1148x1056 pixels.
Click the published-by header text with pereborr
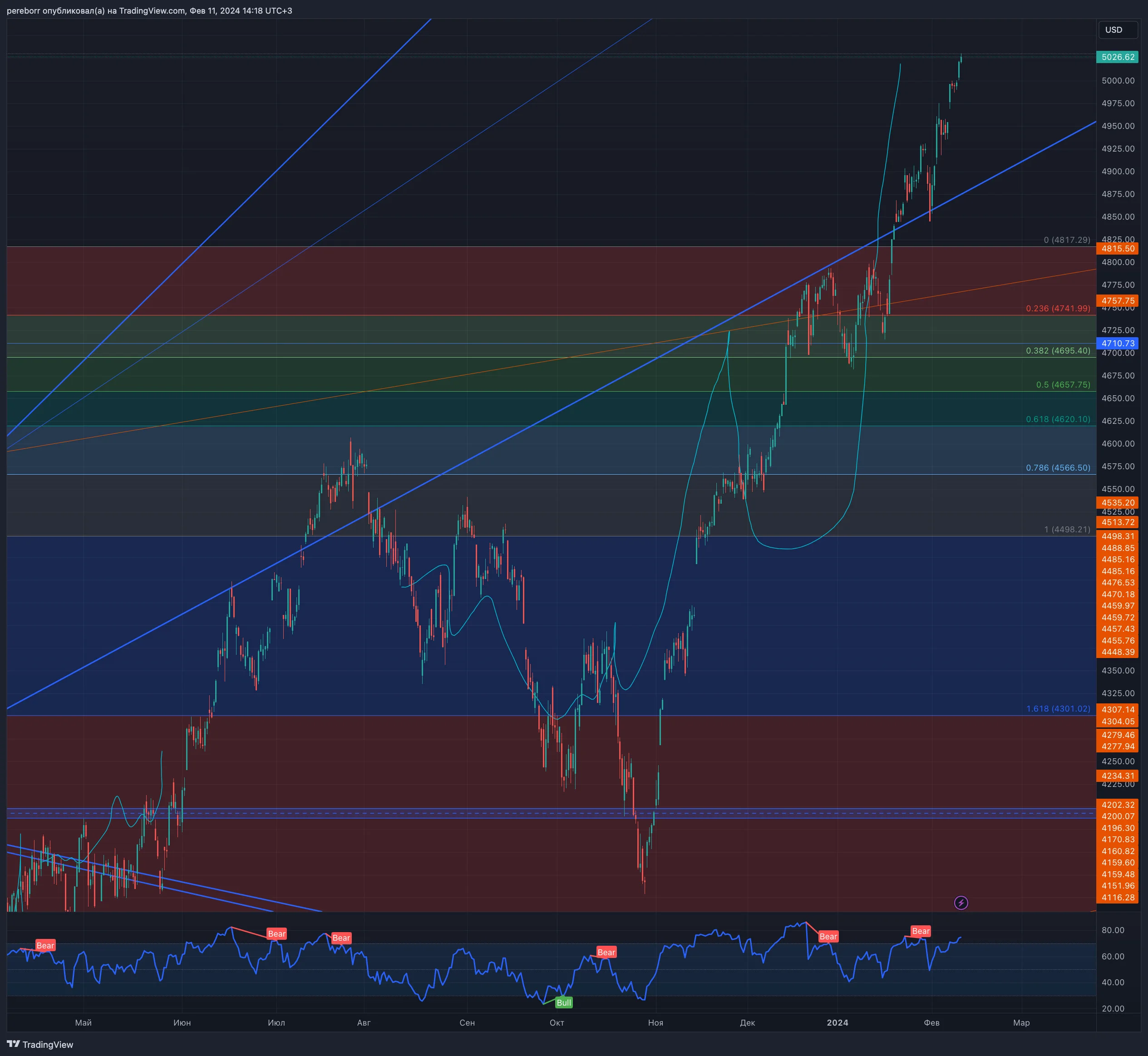[x=149, y=11]
